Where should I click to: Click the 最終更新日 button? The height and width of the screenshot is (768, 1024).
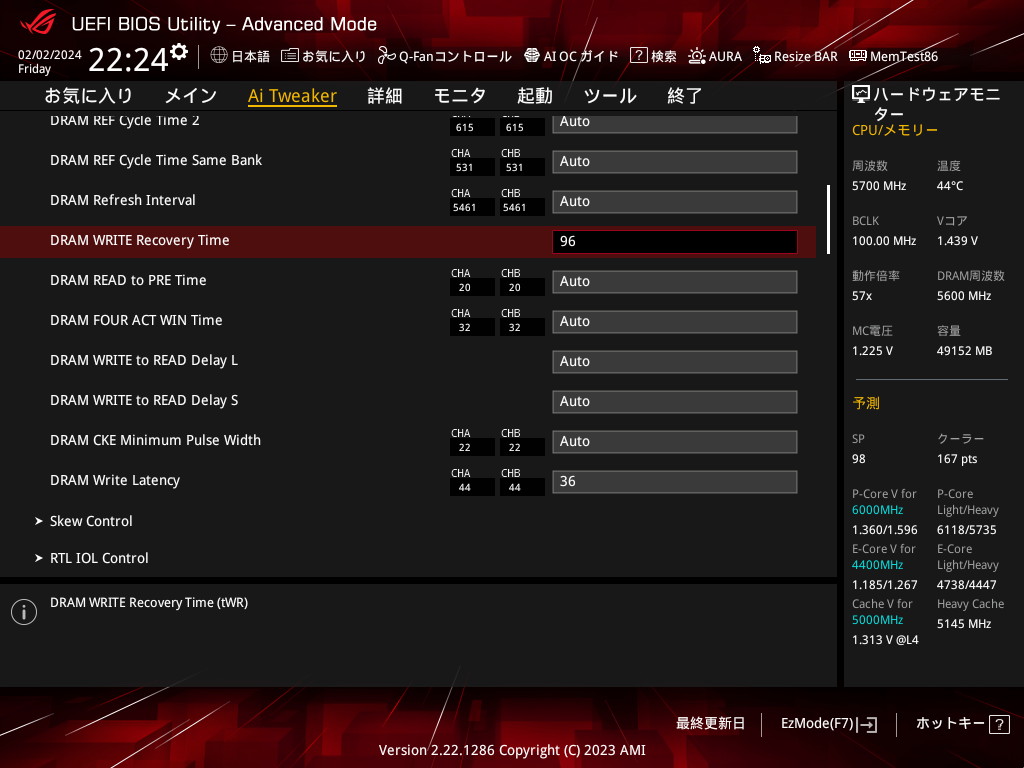coord(711,724)
